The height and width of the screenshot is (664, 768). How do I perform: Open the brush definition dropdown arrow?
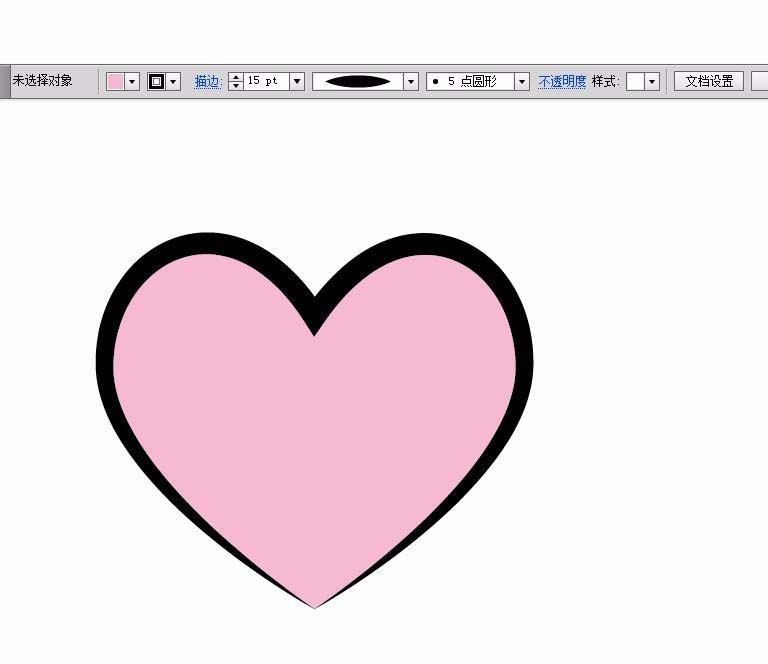pyautogui.click(x=522, y=81)
